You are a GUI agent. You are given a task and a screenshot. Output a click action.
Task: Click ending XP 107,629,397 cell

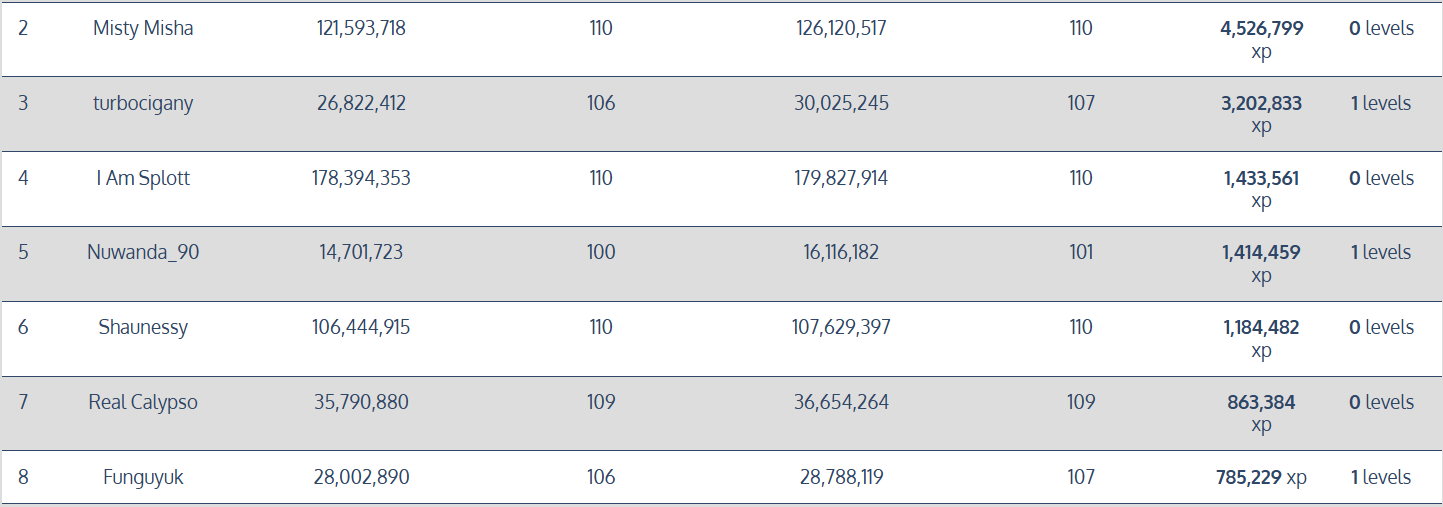pyautogui.click(x=841, y=327)
